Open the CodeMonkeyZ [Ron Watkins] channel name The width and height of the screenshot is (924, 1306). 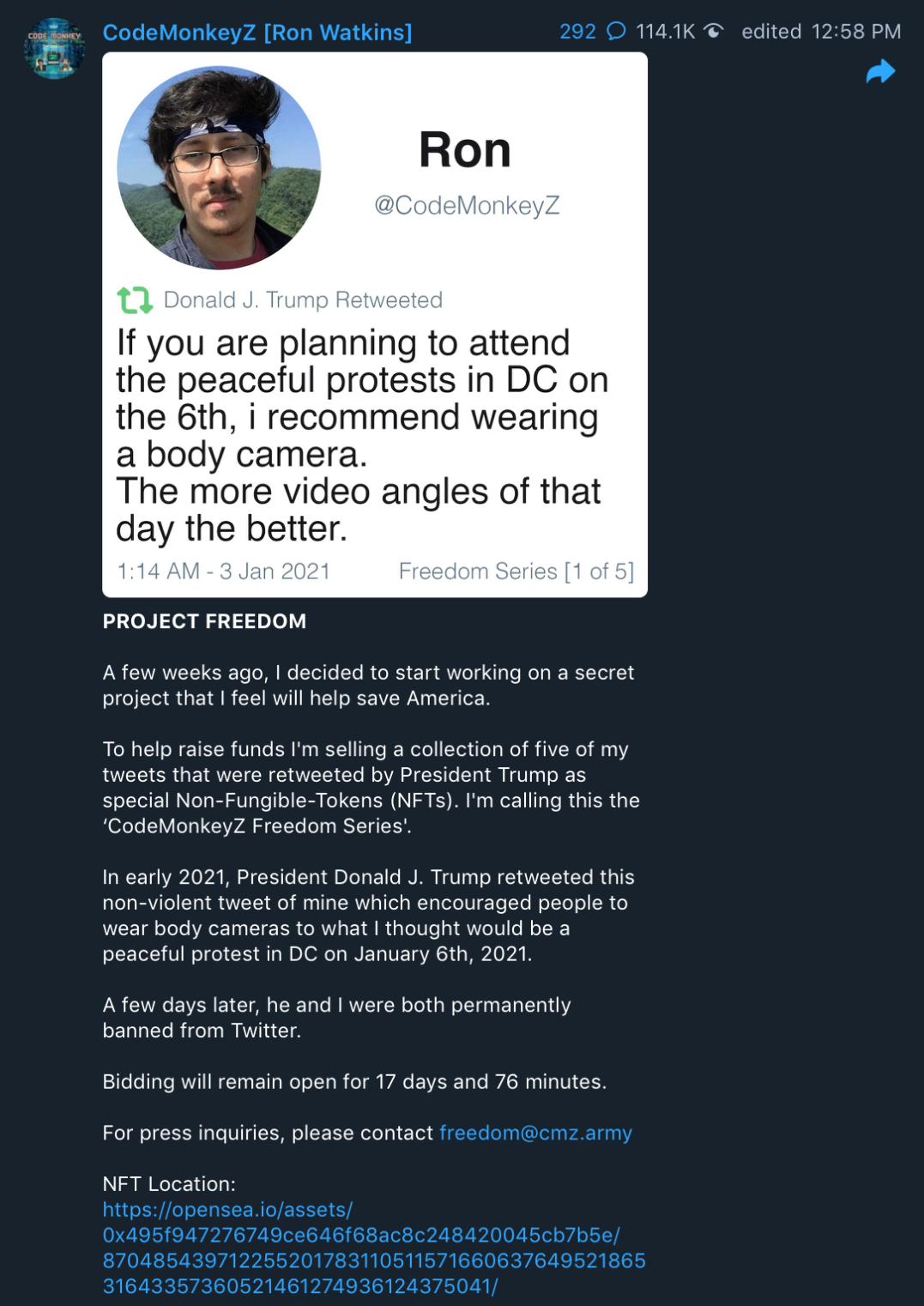coord(257,33)
